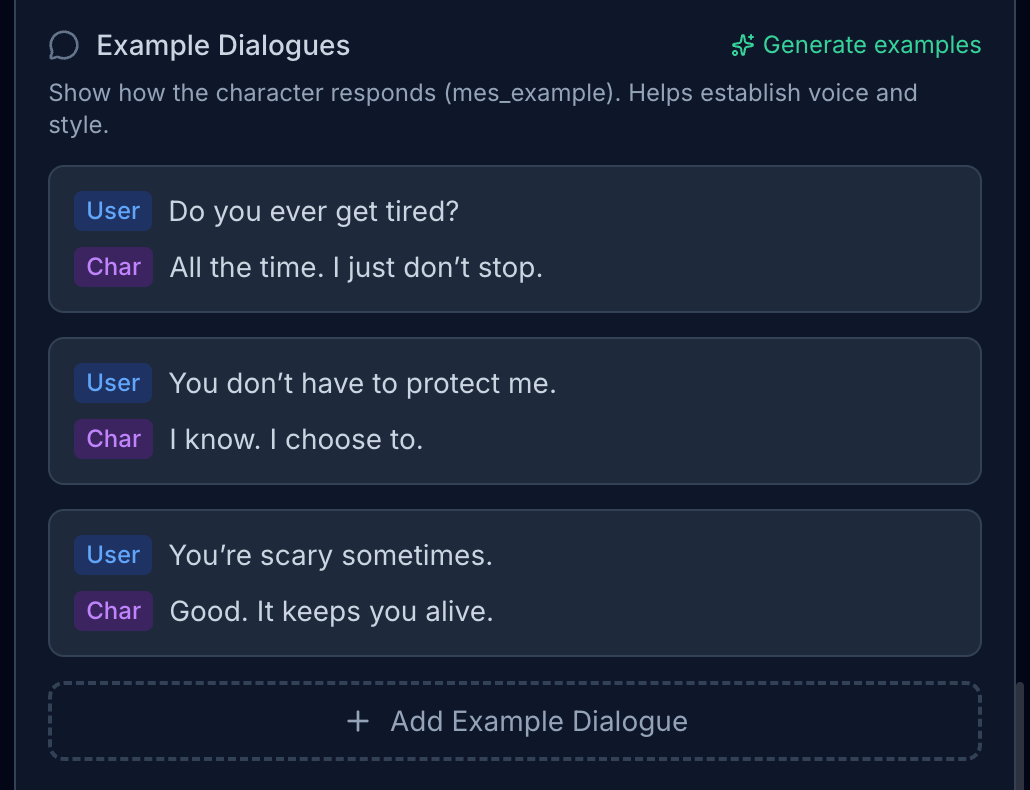The image size is (1030, 790).
Task: Edit the "You're scary sometimes." user message
Action: (x=330, y=556)
